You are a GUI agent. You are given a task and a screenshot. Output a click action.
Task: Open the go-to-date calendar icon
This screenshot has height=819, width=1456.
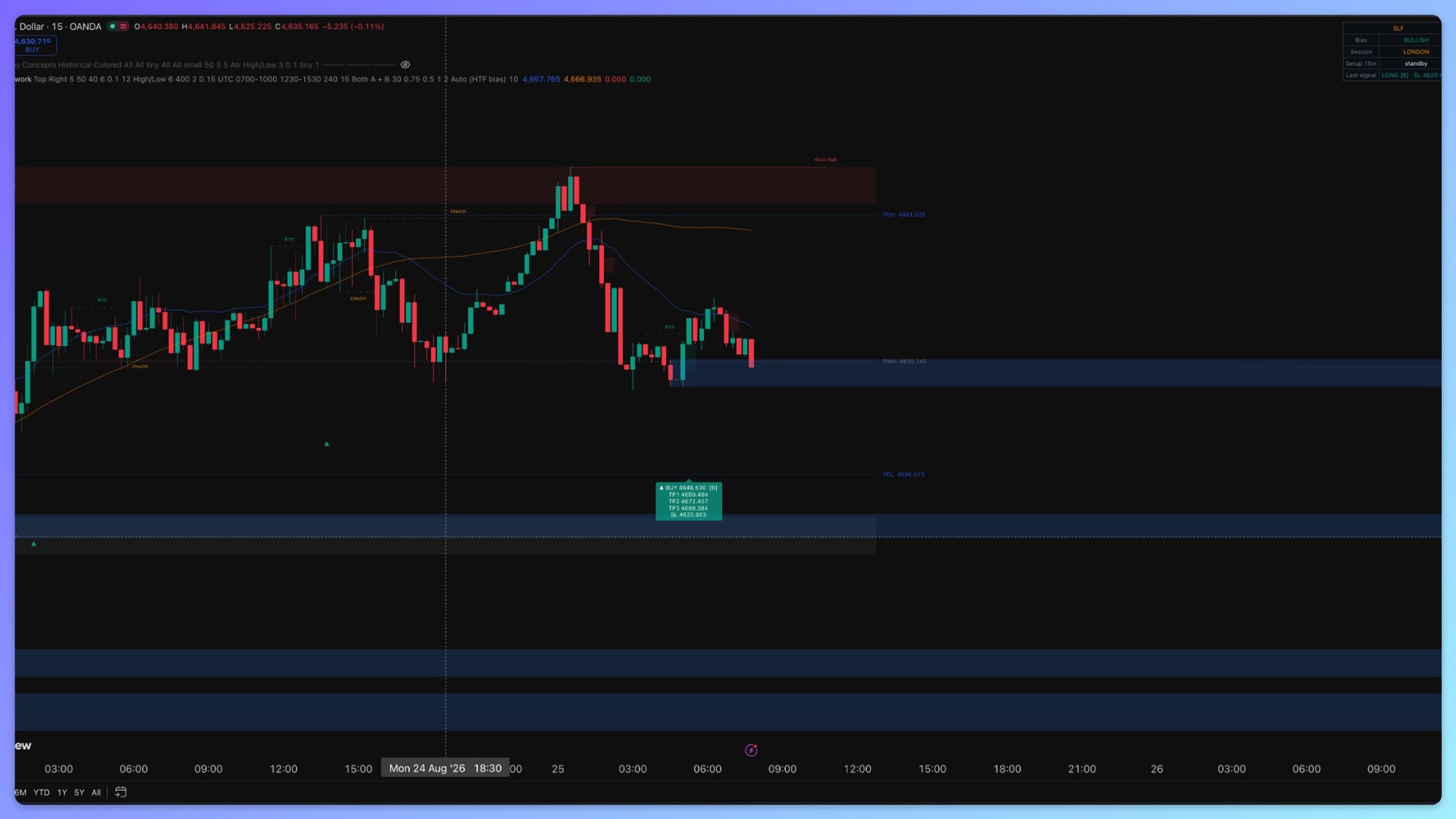coord(121,792)
